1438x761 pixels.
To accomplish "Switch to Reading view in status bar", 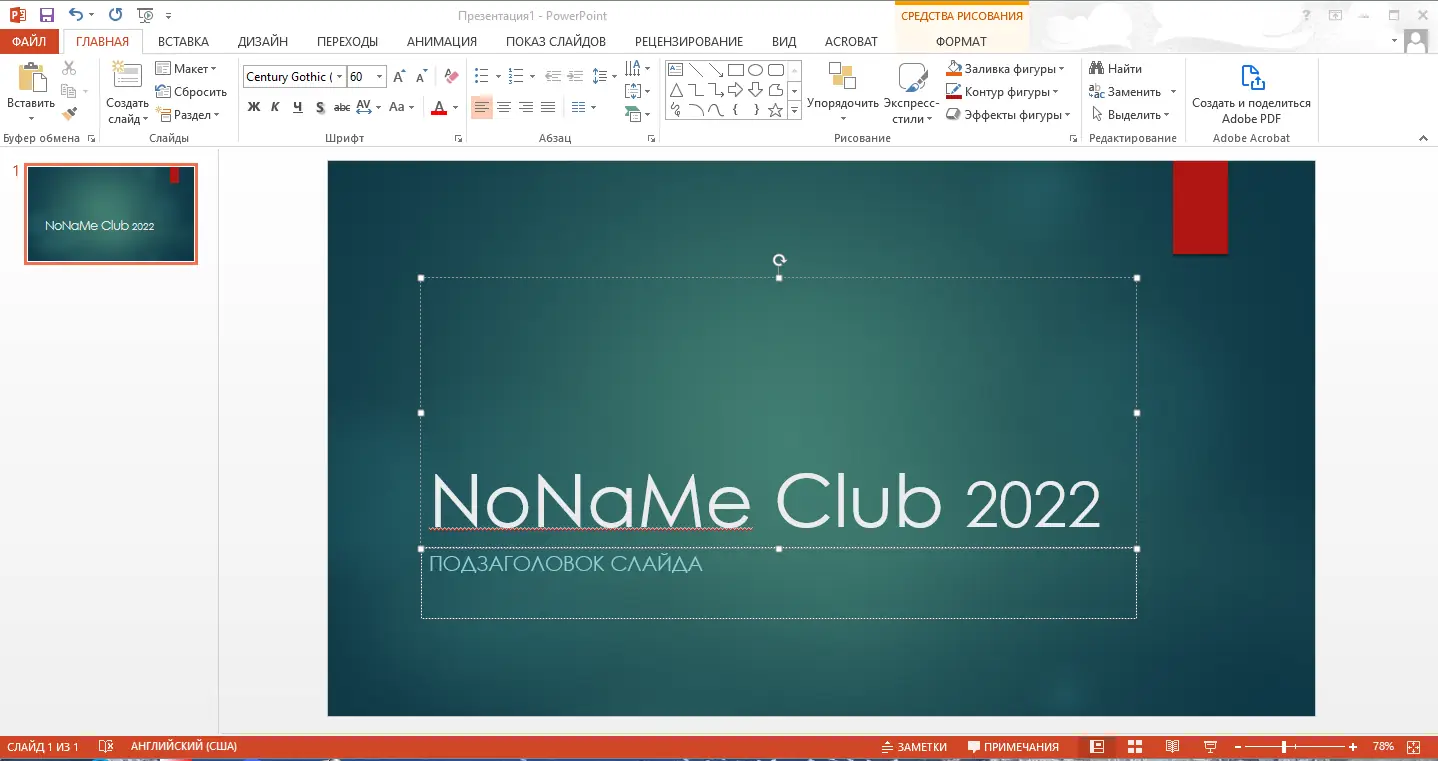I will (x=1173, y=746).
